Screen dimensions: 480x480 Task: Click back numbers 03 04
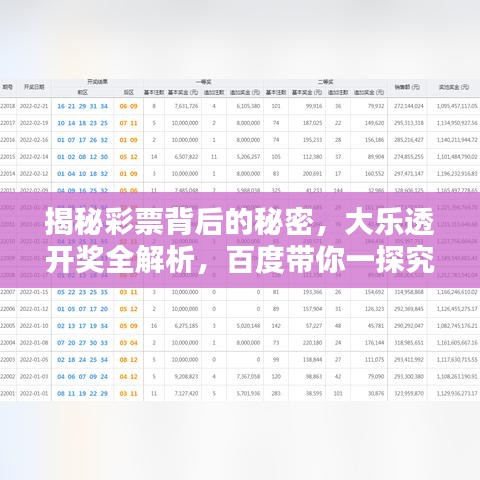coord(128,343)
